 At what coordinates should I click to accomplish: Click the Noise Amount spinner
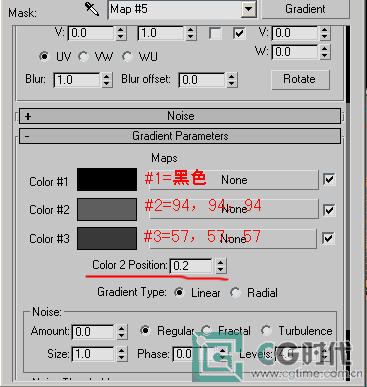click(122, 332)
